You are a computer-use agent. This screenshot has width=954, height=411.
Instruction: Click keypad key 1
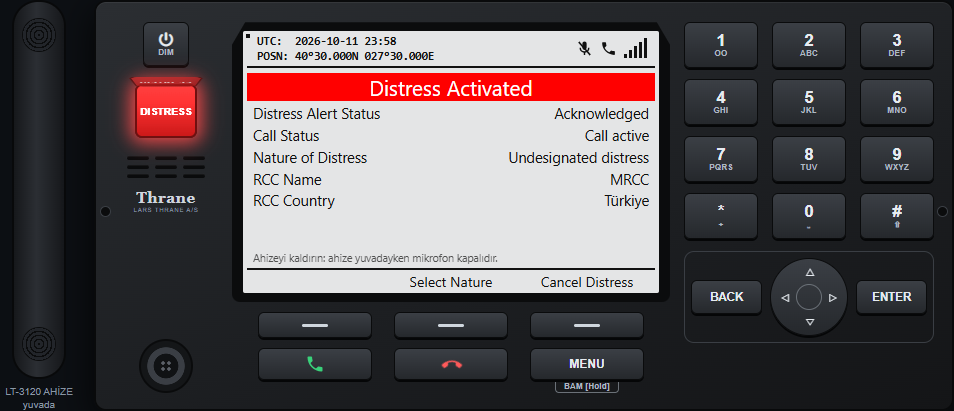coord(721,45)
